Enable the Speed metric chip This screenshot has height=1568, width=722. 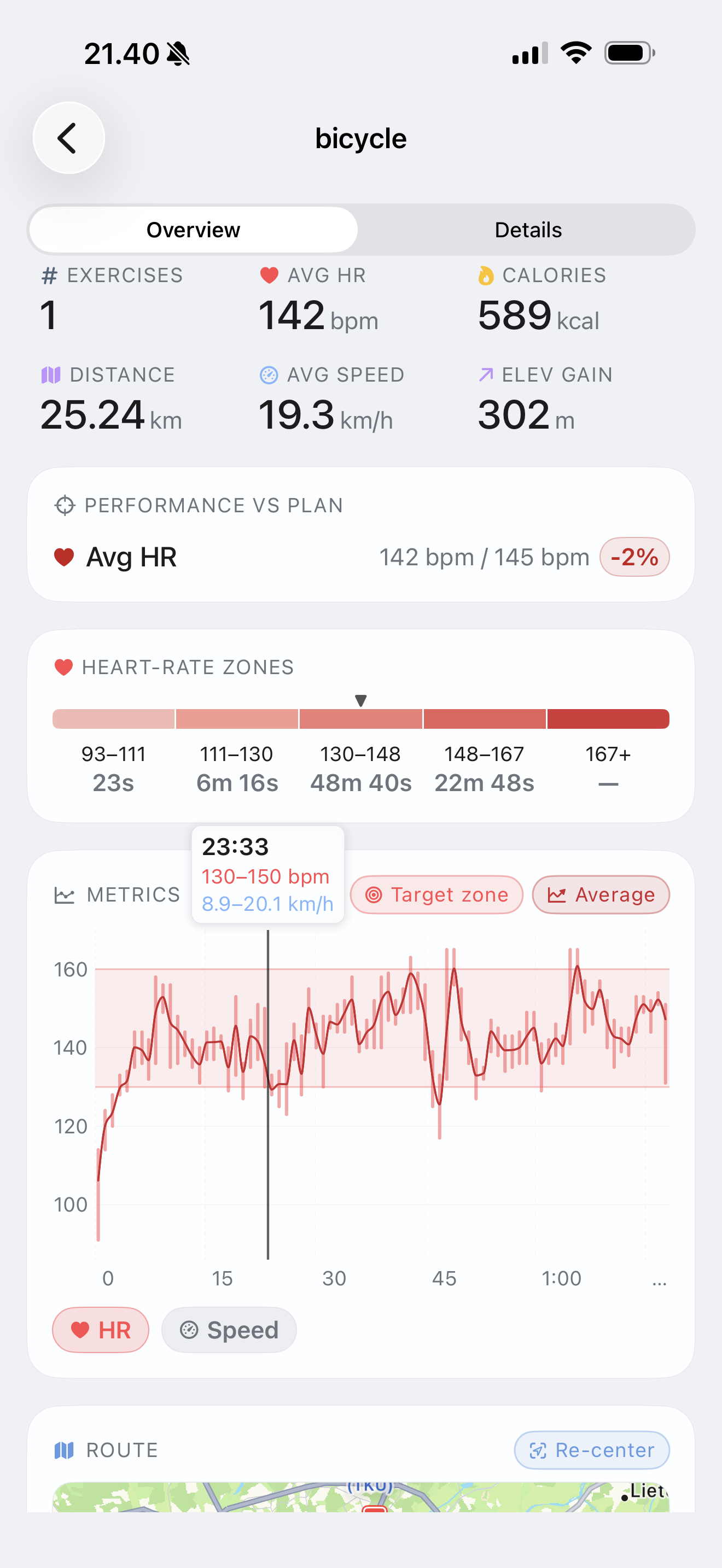(229, 1330)
